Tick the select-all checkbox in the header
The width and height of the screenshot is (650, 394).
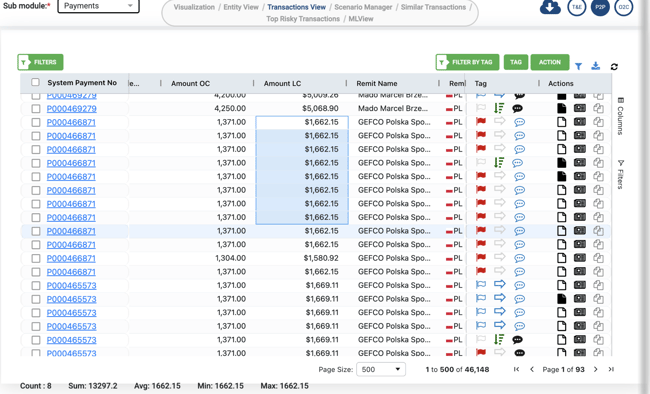(x=35, y=82)
